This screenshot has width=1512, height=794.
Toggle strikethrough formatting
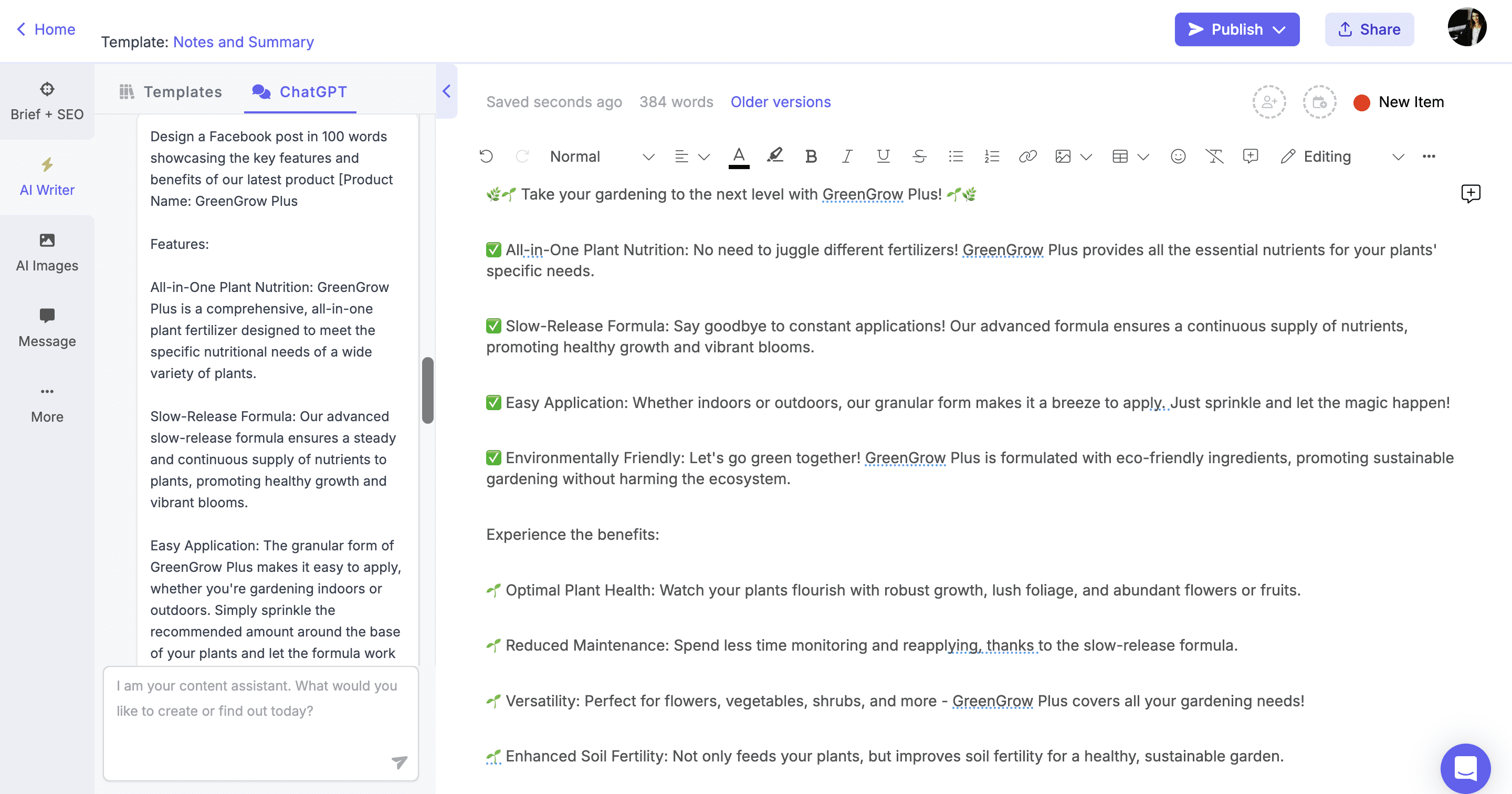(x=919, y=156)
